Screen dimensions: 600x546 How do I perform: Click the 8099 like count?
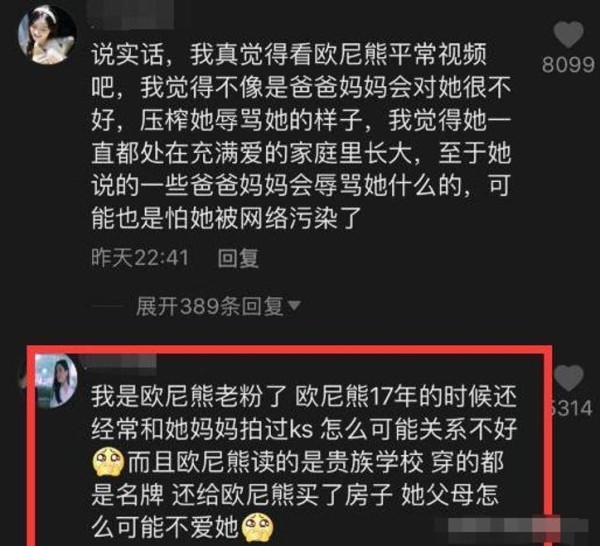coord(568,65)
